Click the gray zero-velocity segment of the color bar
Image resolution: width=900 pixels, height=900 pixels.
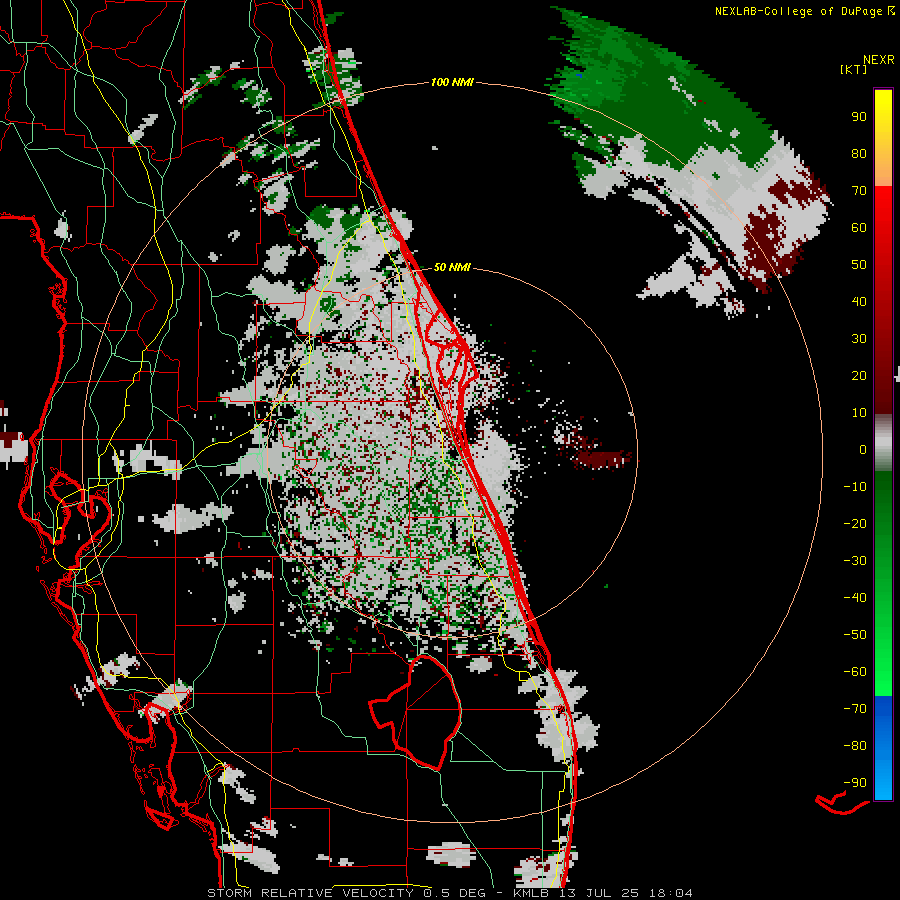pyautogui.click(x=883, y=443)
